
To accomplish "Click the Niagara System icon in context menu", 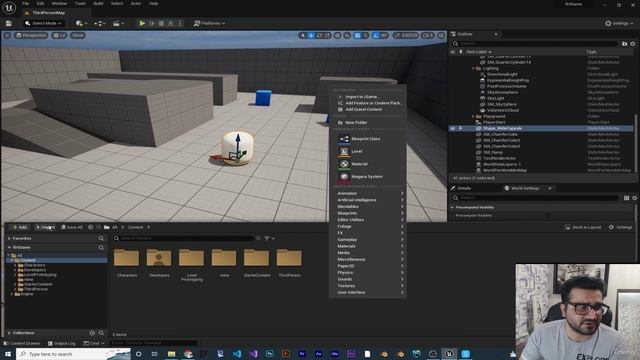I will coord(344,177).
